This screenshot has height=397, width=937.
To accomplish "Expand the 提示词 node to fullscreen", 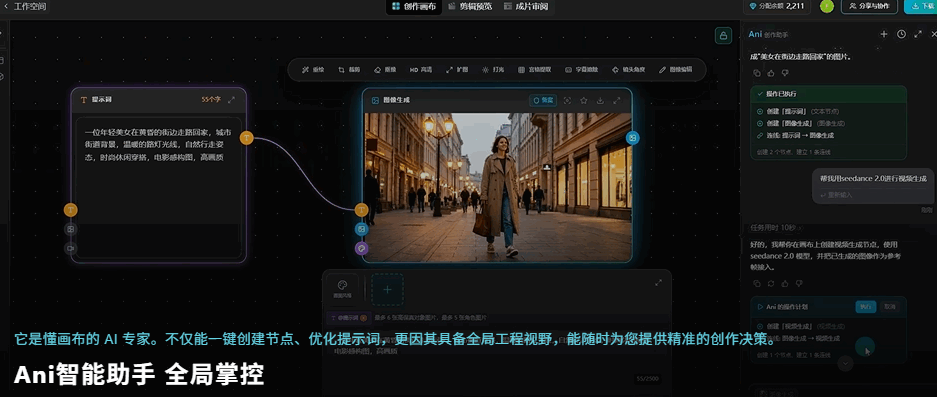I will tap(231, 100).
